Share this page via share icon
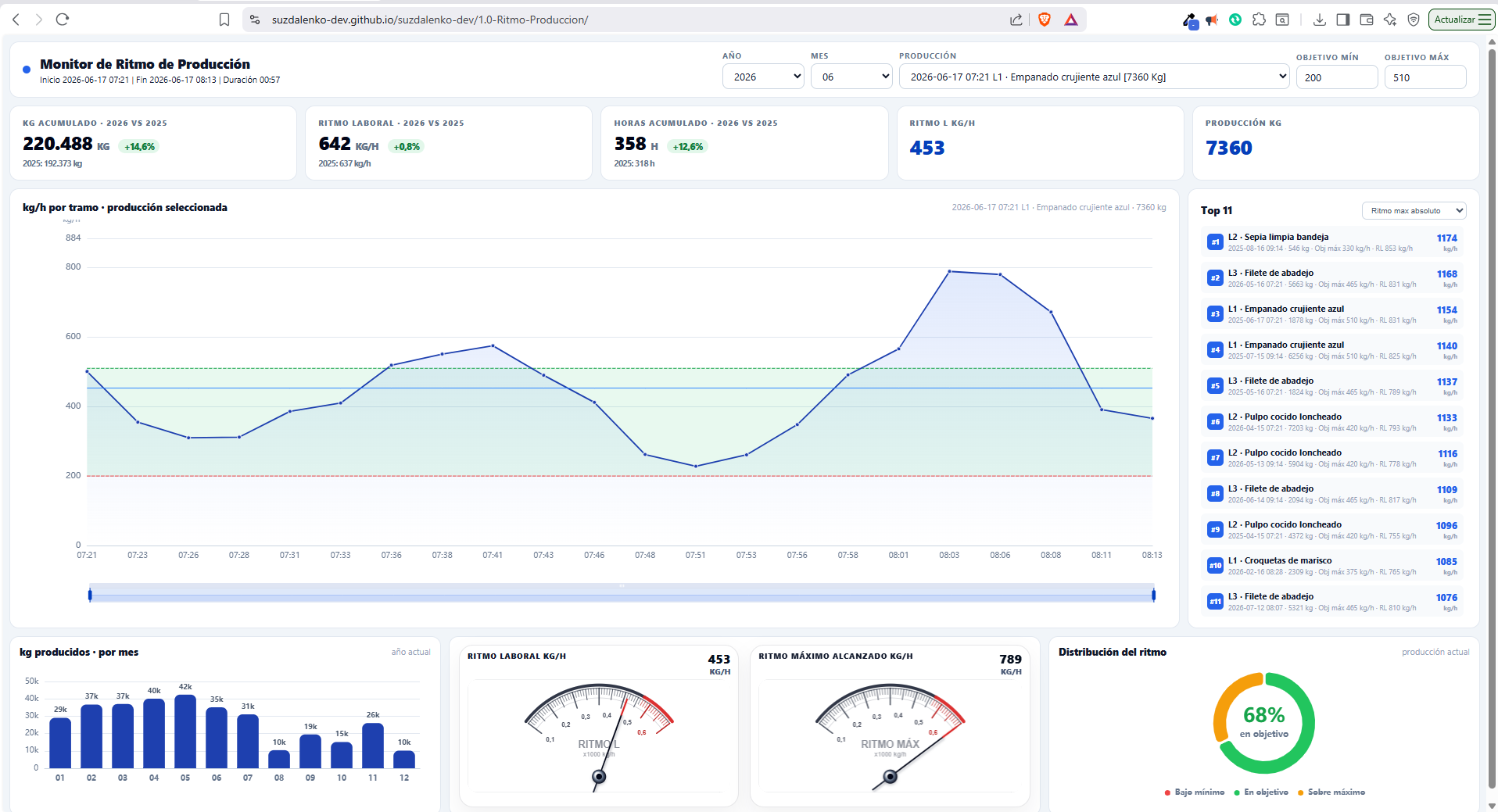Image resolution: width=1498 pixels, height=812 pixels. [x=1016, y=20]
